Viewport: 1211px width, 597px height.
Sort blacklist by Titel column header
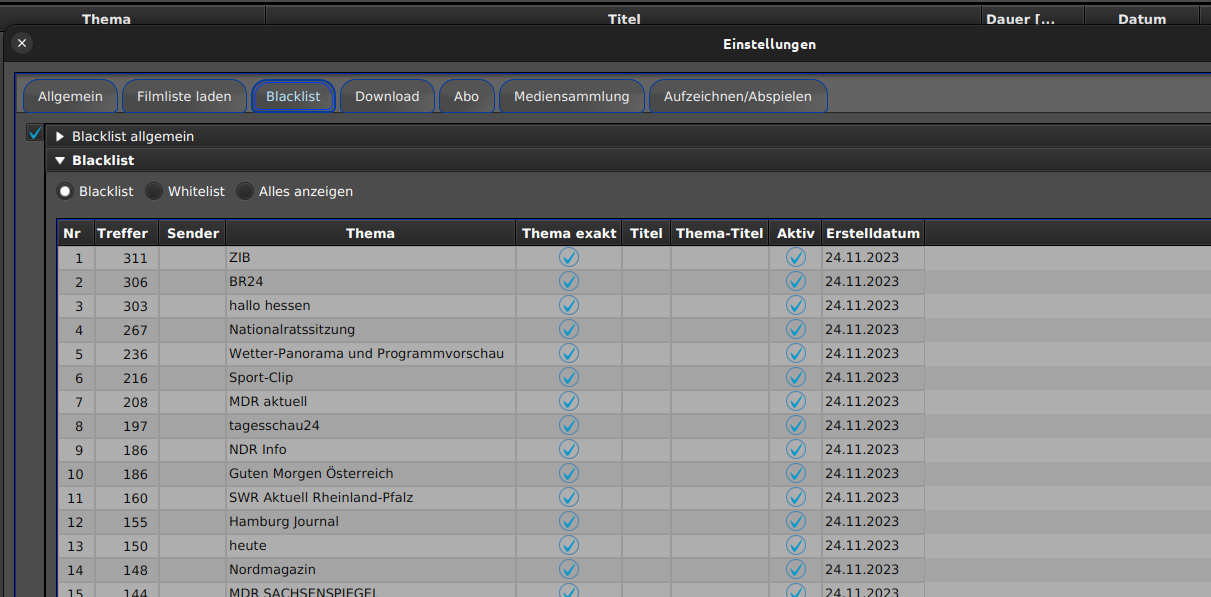tap(646, 233)
